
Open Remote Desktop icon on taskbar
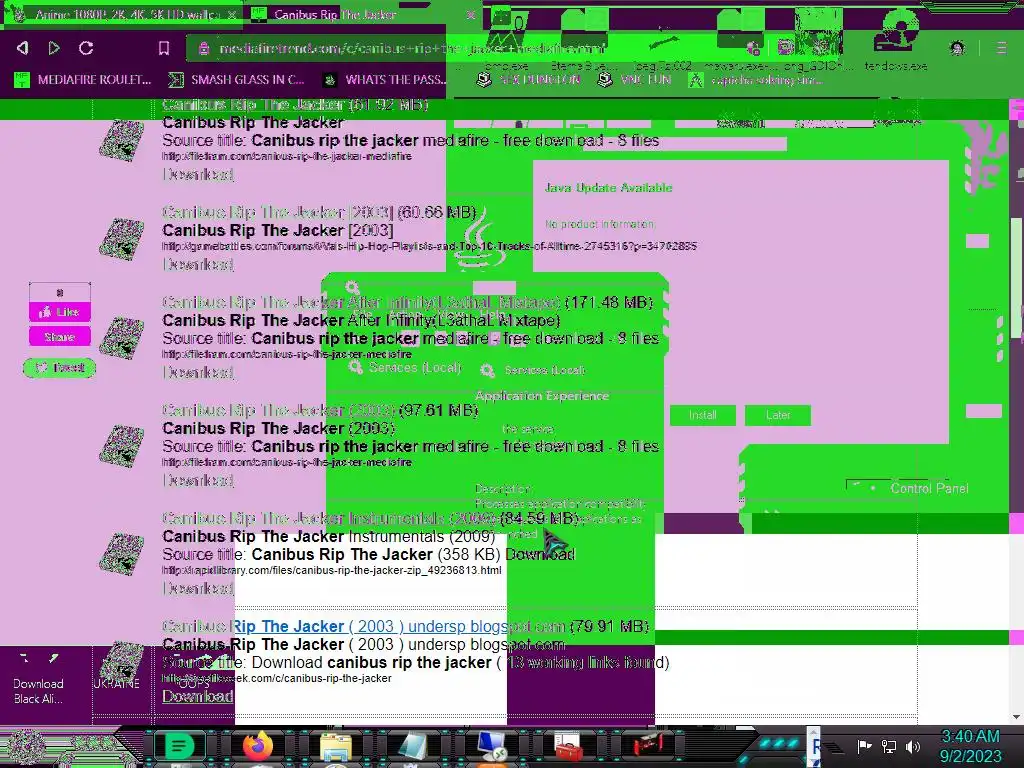click(x=491, y=746)
